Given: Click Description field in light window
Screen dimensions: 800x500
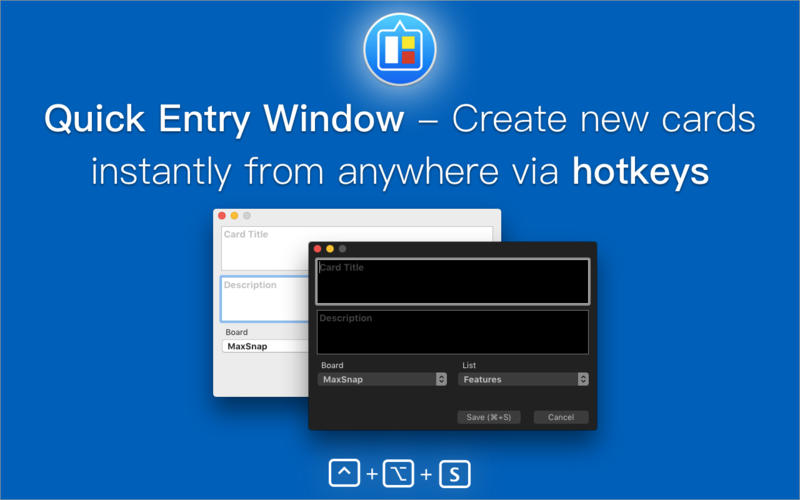Looking at the screenshot, I should [265, 299].
